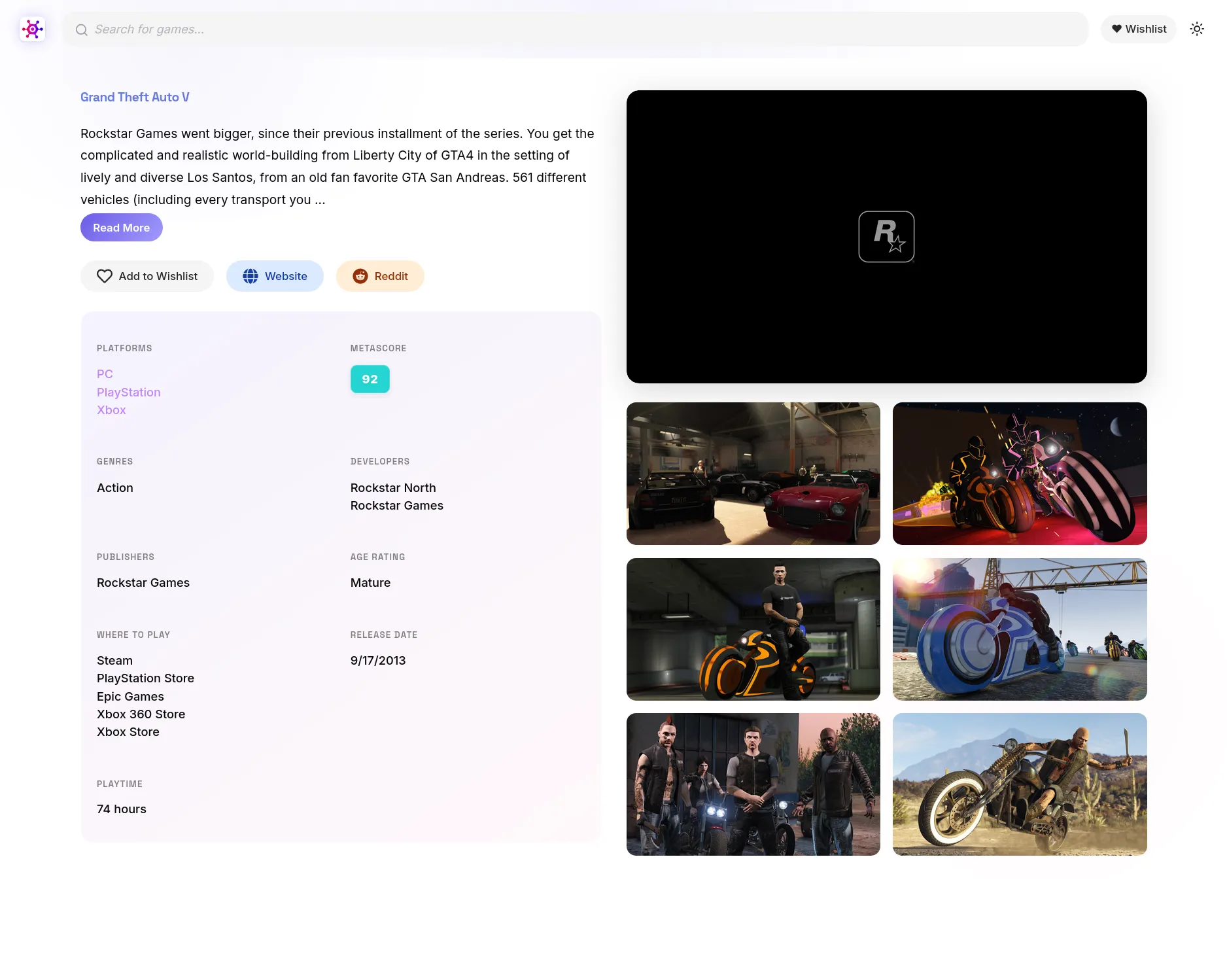The width and height of the screenshot is (1227, 980).
Task: Click the Xbox 360 Store entry
Action: tap(141, 714)
